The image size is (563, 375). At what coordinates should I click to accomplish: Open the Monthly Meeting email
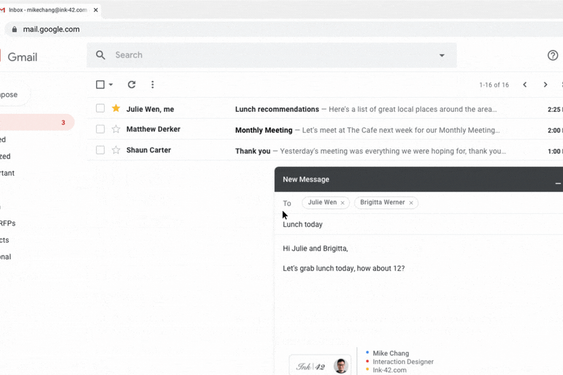coord(325,130)
